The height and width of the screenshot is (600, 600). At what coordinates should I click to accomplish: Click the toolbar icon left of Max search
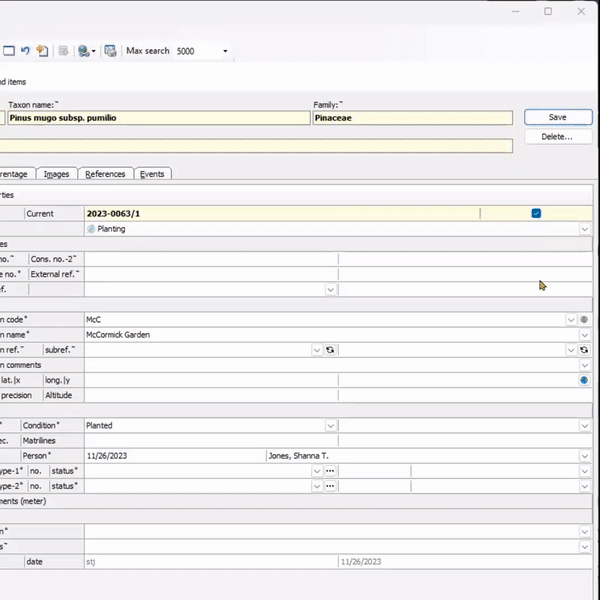(x=110, y=51)
